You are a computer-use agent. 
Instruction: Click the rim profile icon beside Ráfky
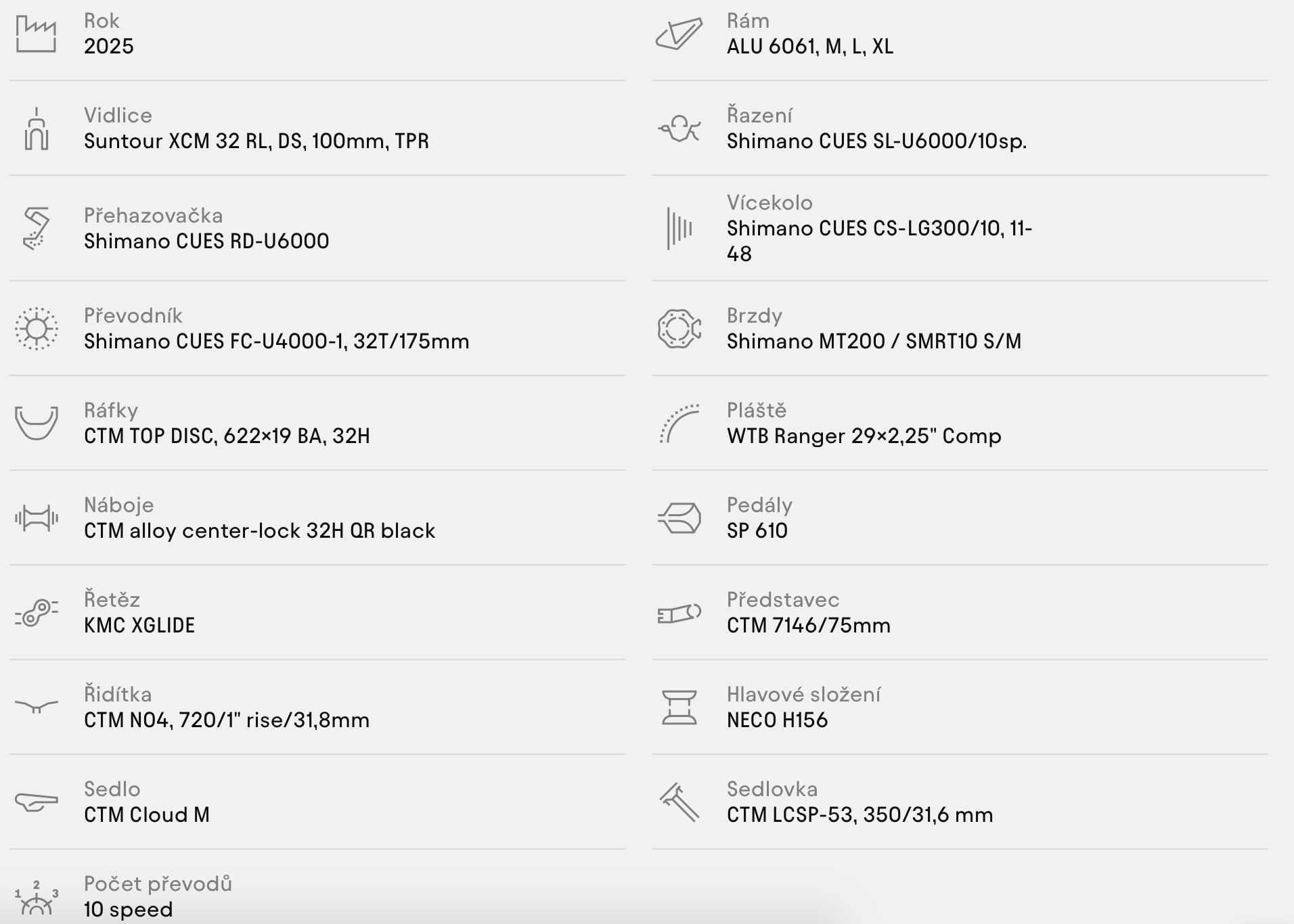(37, 423)
